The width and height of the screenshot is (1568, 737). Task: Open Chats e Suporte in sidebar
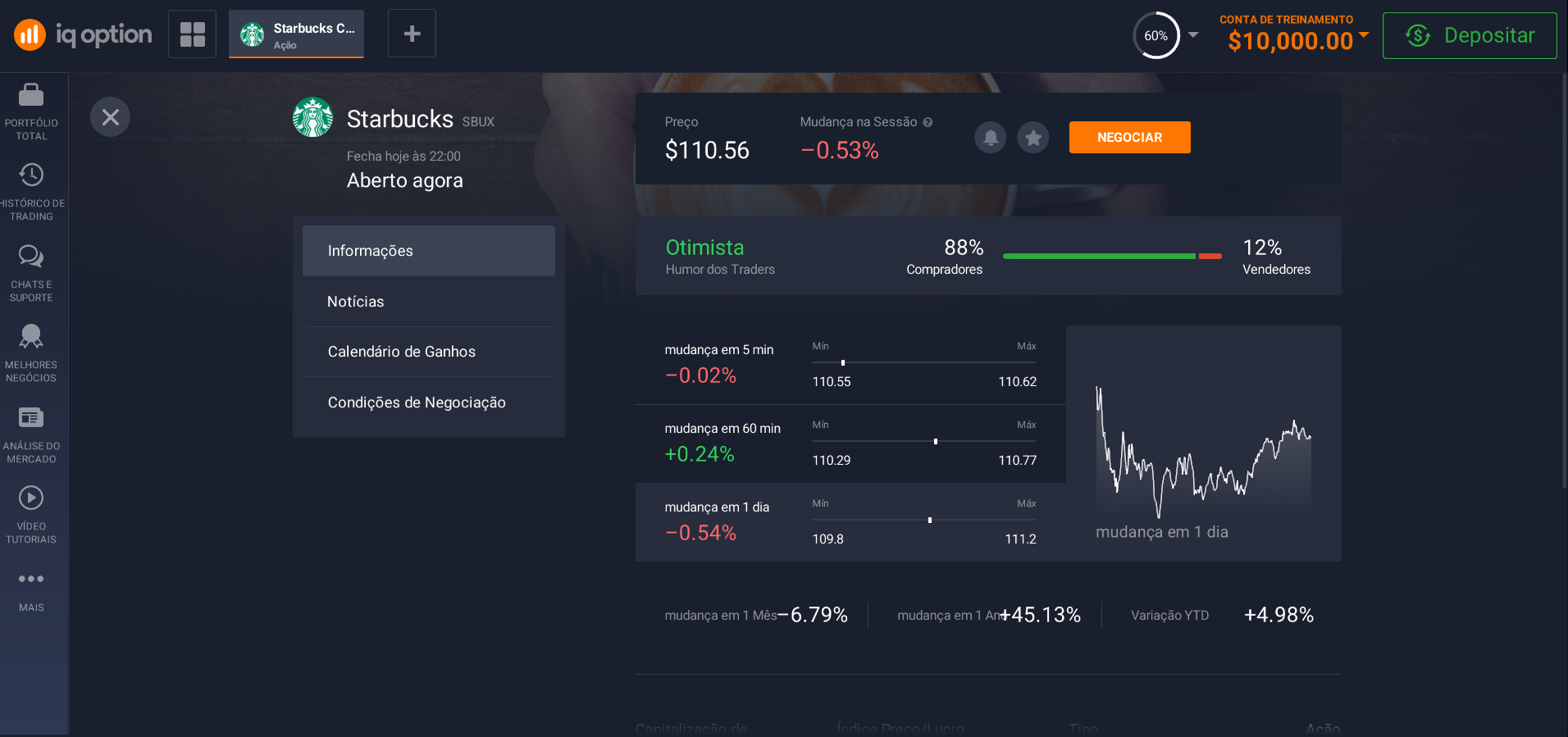click(x=31, y=274)
